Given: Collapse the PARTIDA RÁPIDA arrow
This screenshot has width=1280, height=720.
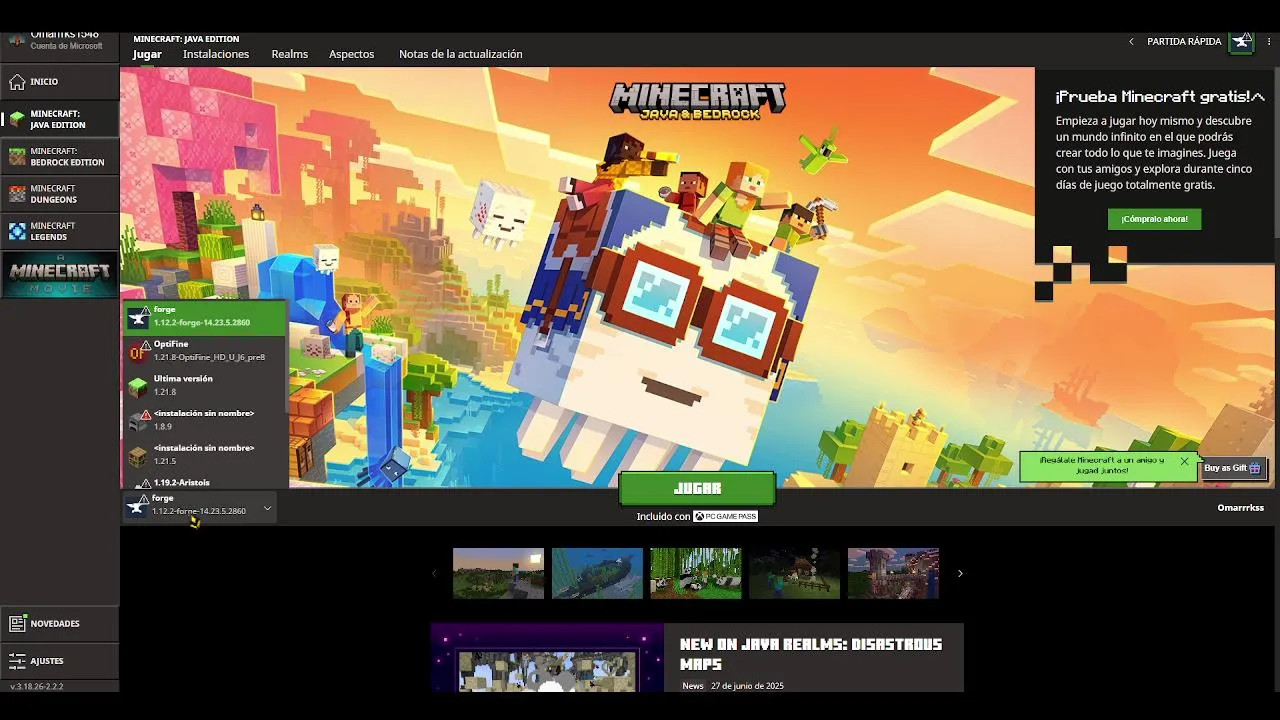Looking at the screenshot, I should point(1131,42).
